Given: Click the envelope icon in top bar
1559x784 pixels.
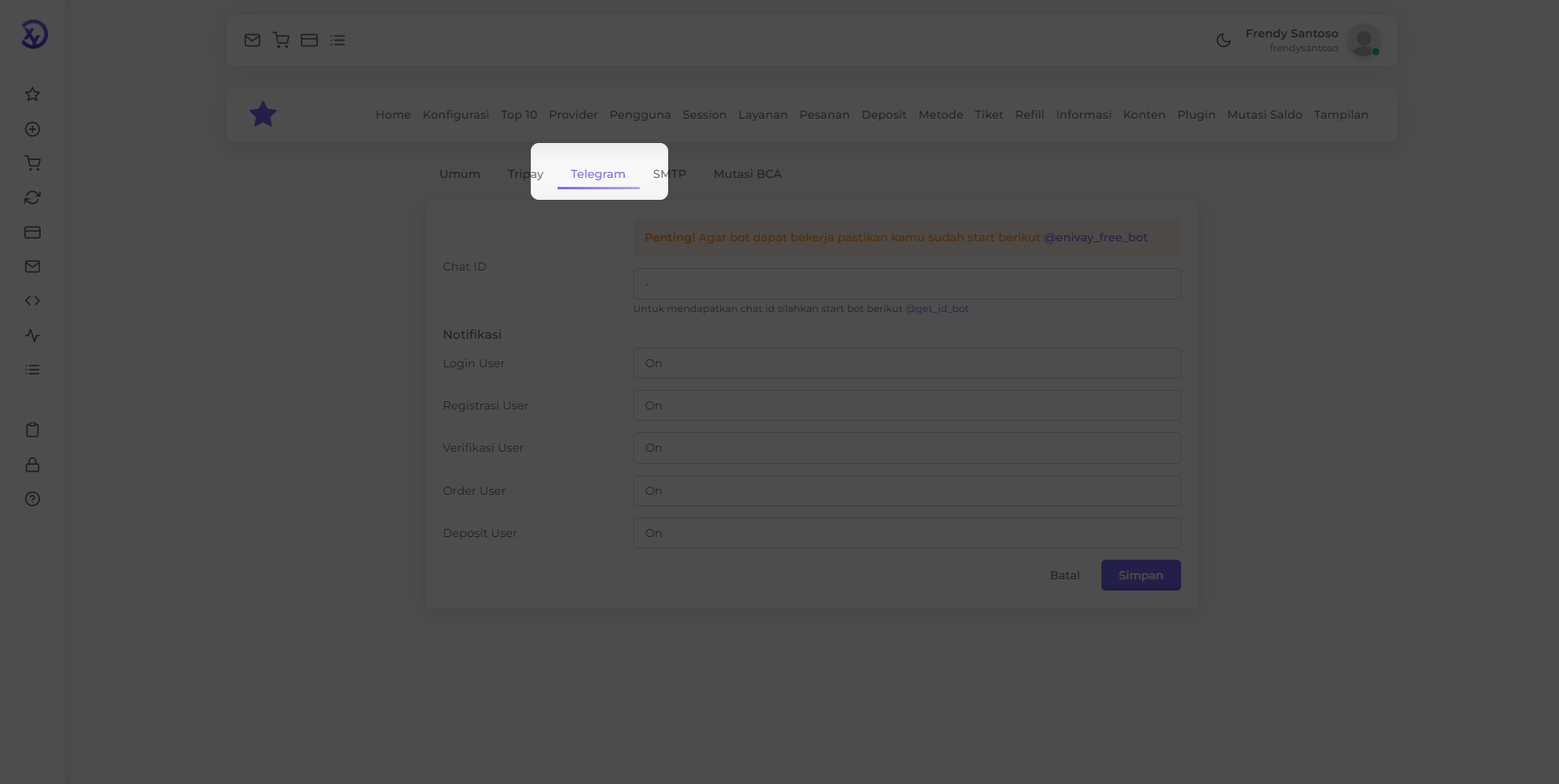Looking at the screenshot, I should pyautogui.click(x=252, y=40).
